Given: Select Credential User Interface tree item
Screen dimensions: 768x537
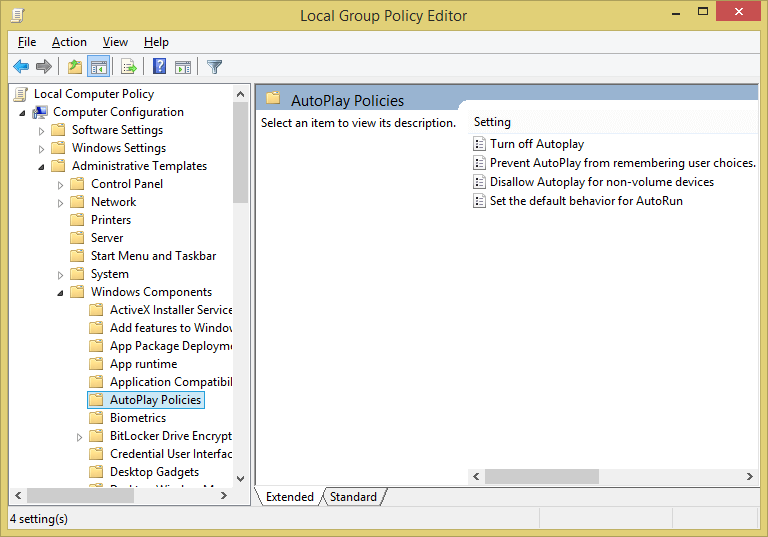Looking at the screenshot, I should 171,454.
